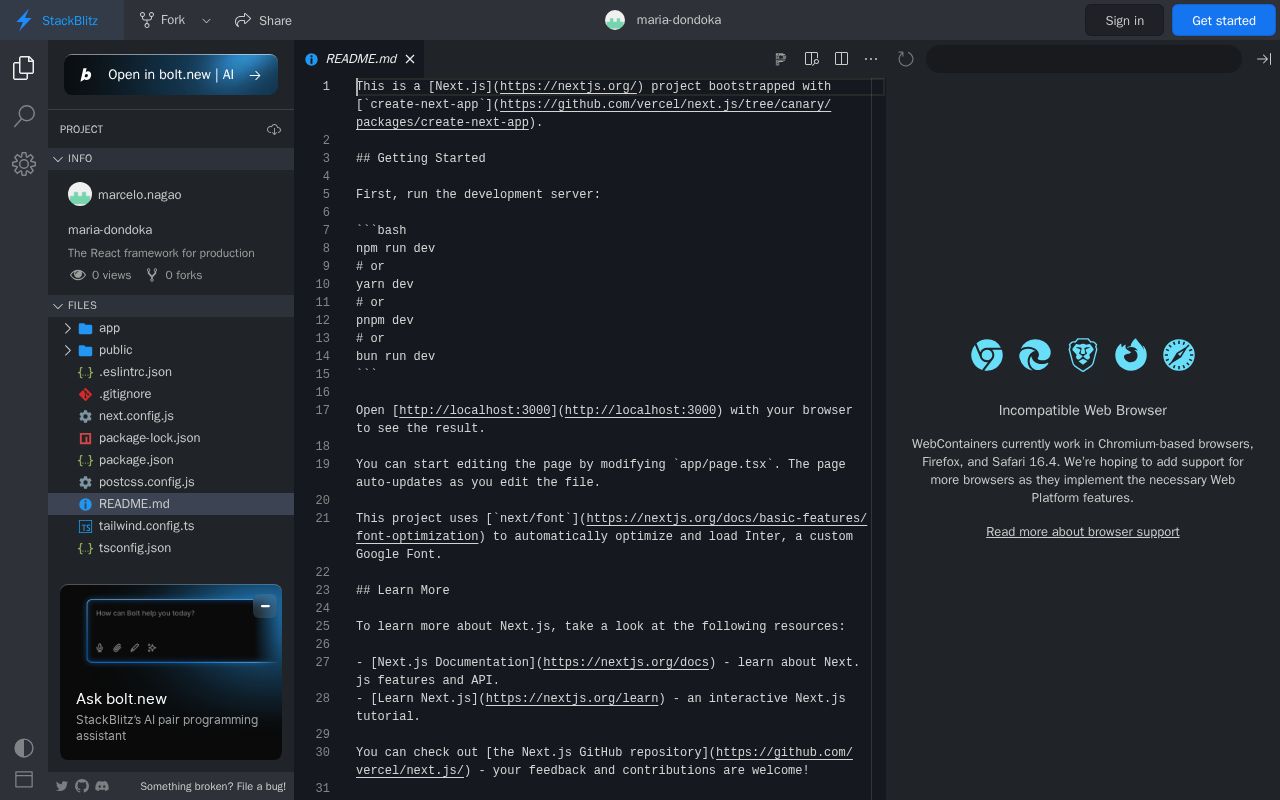
Task: Click the cloud download project icon
Action: coord(274,129)
